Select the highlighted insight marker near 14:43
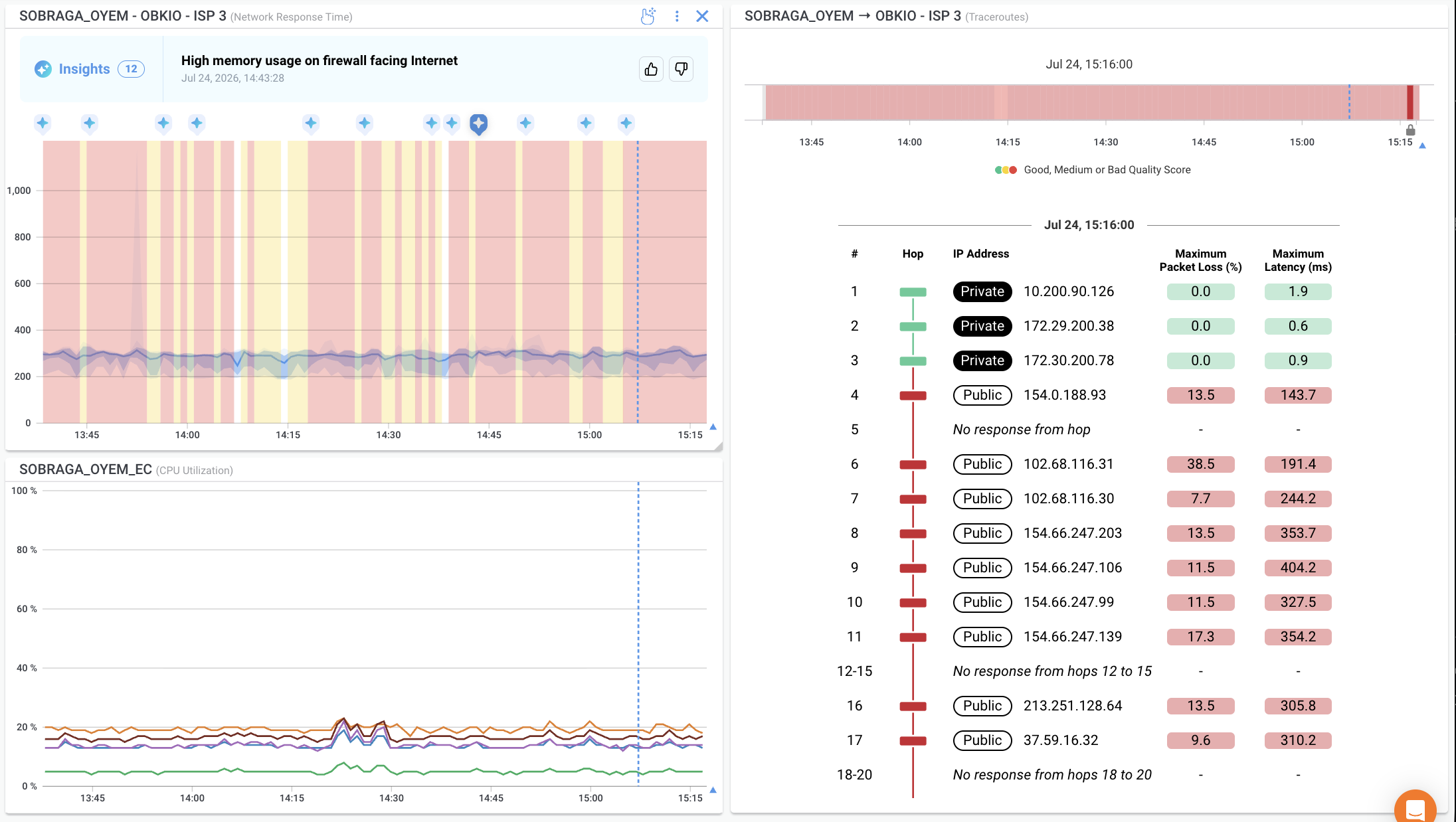The height and width of the screenshot is (822, 1456). click(x=478, y=123)
